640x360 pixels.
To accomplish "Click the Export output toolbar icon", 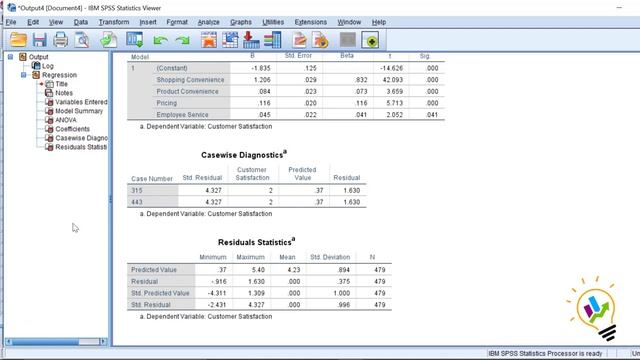I will 109,40.
